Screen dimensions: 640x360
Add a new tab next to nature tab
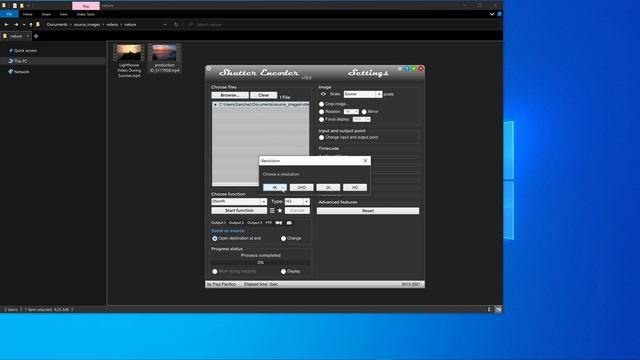click(36, 36)
